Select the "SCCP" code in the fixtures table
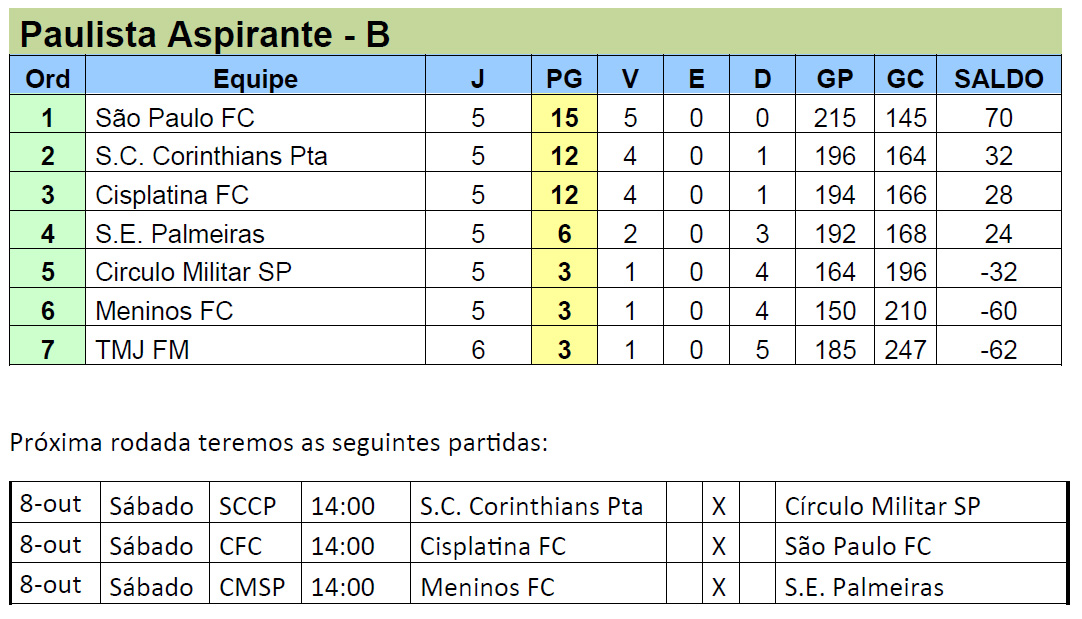 point(247,506)
